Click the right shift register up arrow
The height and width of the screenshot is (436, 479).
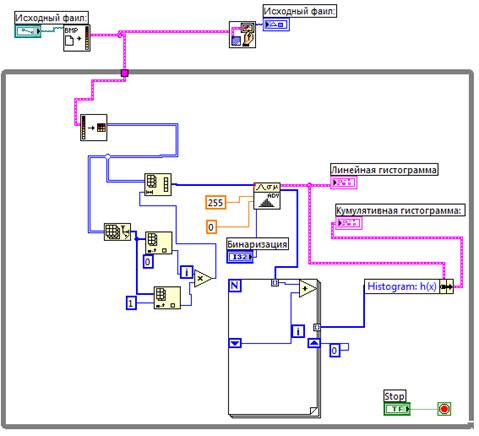click(314, 343)
